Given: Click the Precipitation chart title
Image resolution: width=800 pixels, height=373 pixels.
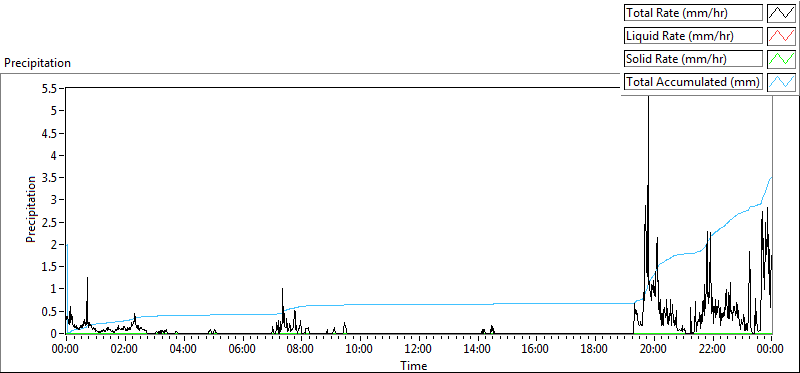Looking at the screenshot, I should [x=37, y=63].
